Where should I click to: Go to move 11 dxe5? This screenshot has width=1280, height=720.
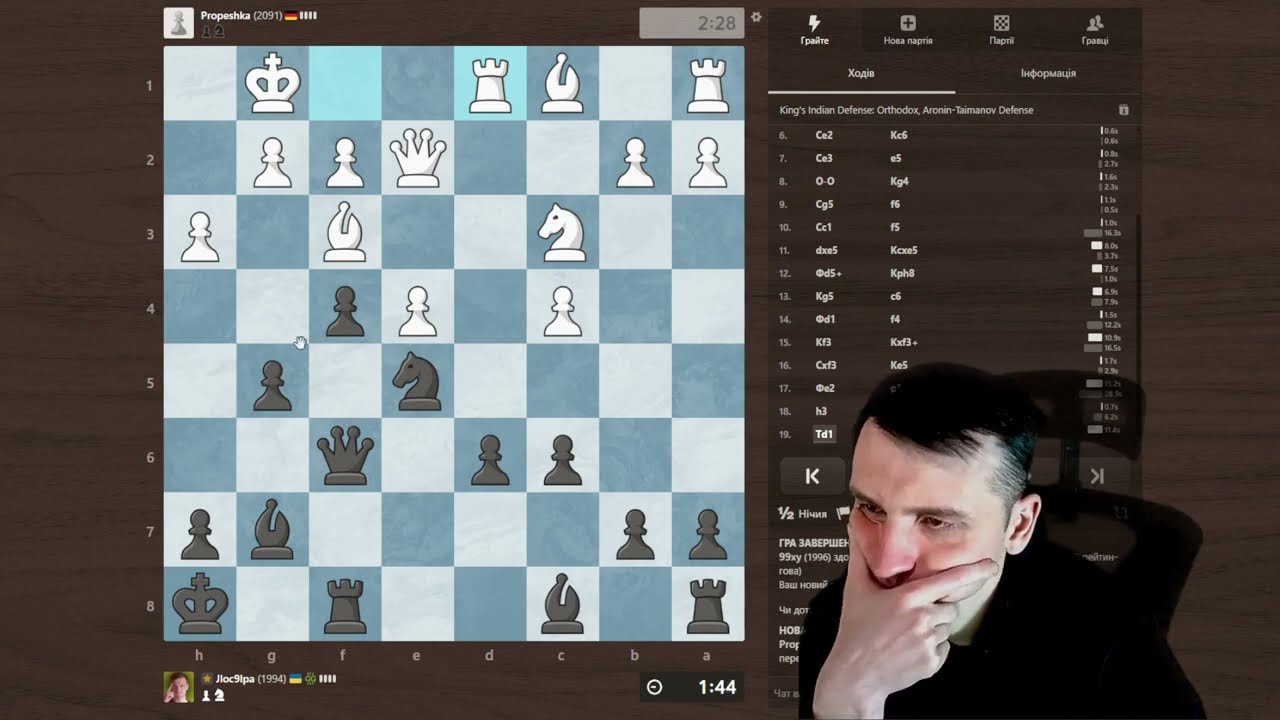[827, 250]
